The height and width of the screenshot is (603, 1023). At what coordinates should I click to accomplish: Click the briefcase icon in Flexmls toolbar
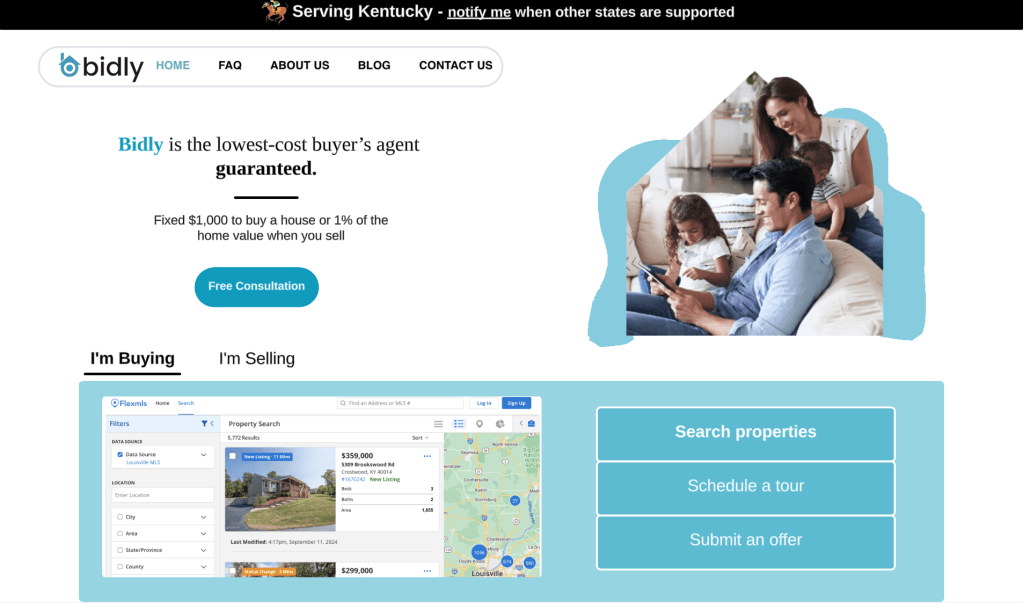532,424
